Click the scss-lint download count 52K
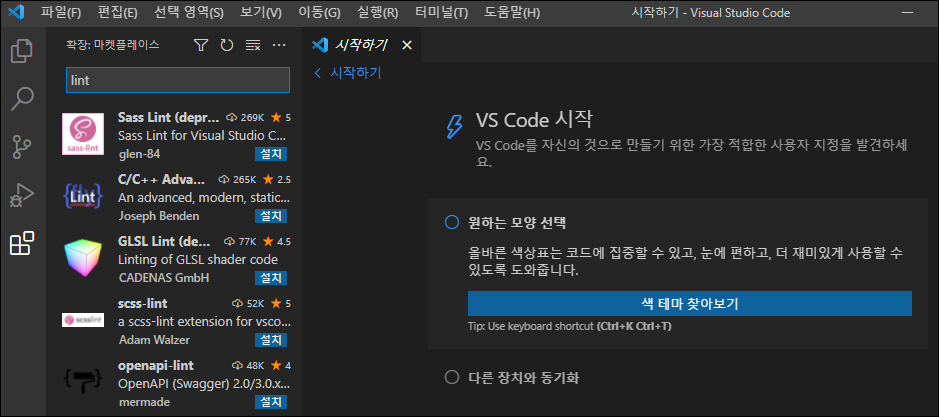The image size is (939, 417). 247,303
